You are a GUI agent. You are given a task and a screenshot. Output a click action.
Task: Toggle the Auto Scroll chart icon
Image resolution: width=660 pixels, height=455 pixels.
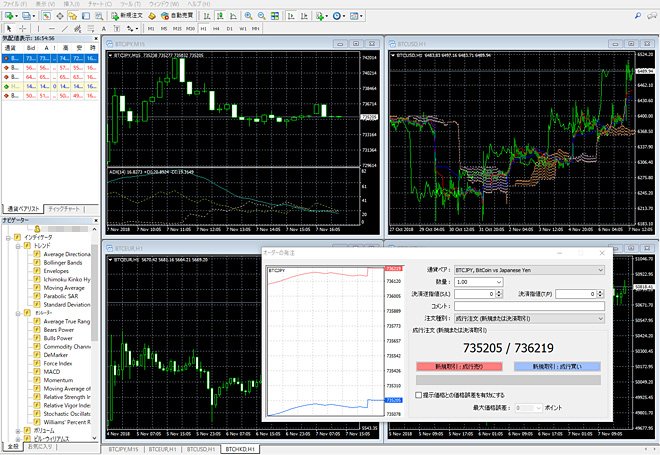[291, 16]
